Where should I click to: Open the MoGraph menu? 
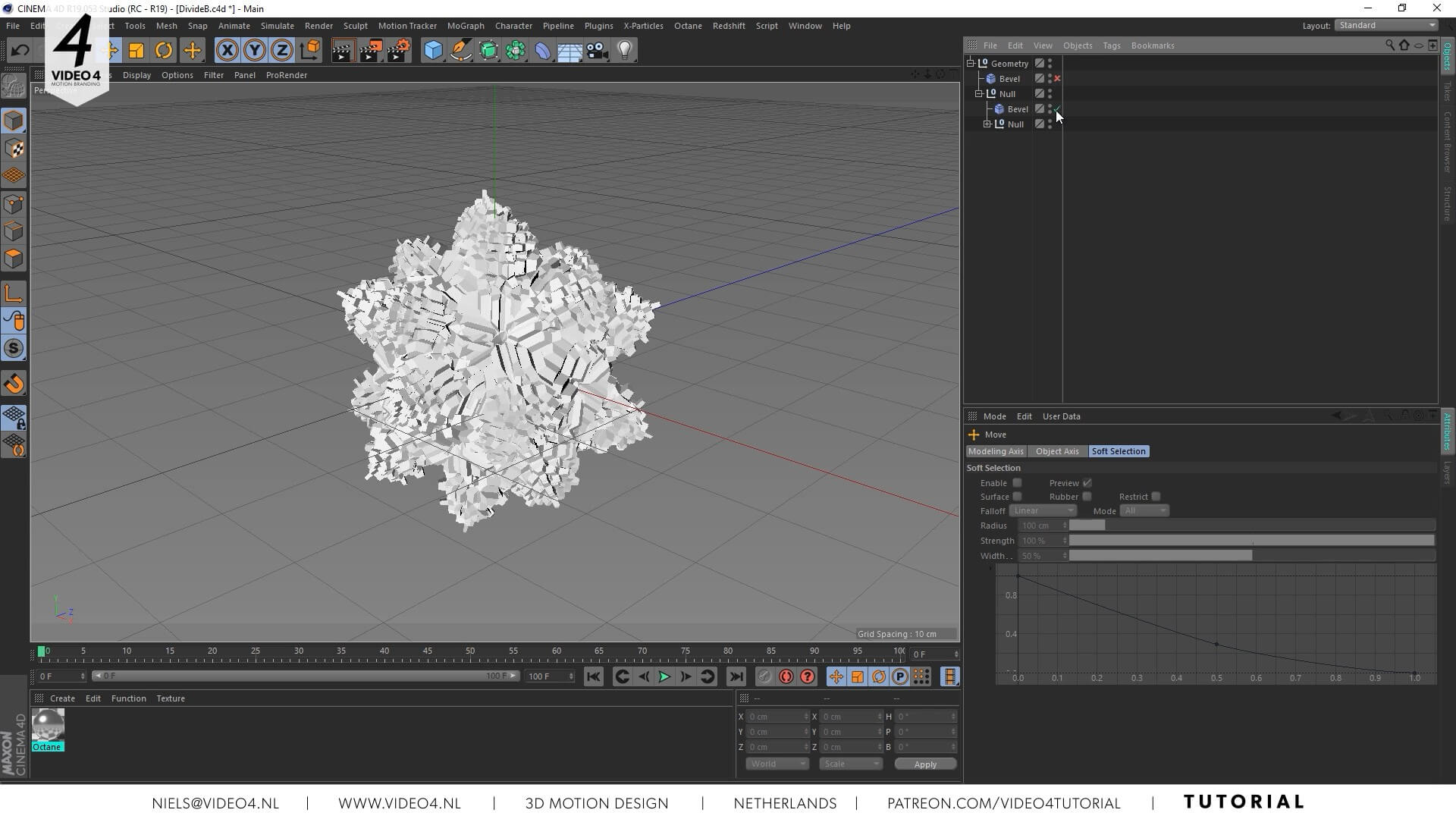coord(465,26)
